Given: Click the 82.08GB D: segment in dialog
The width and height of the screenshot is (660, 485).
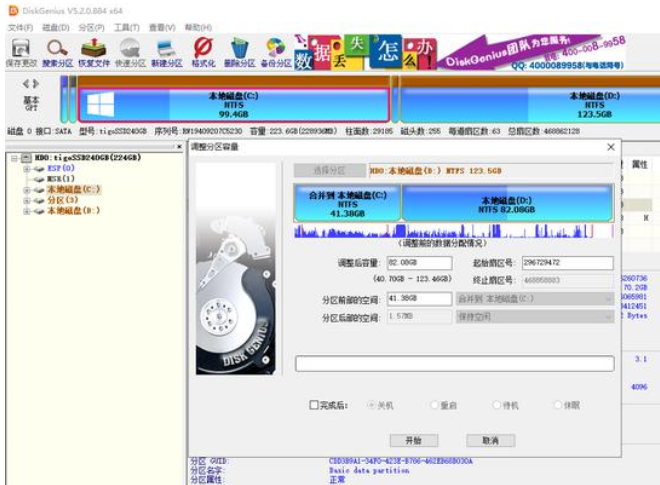Looking at the screenshot, I should click(x=507, y=203).
